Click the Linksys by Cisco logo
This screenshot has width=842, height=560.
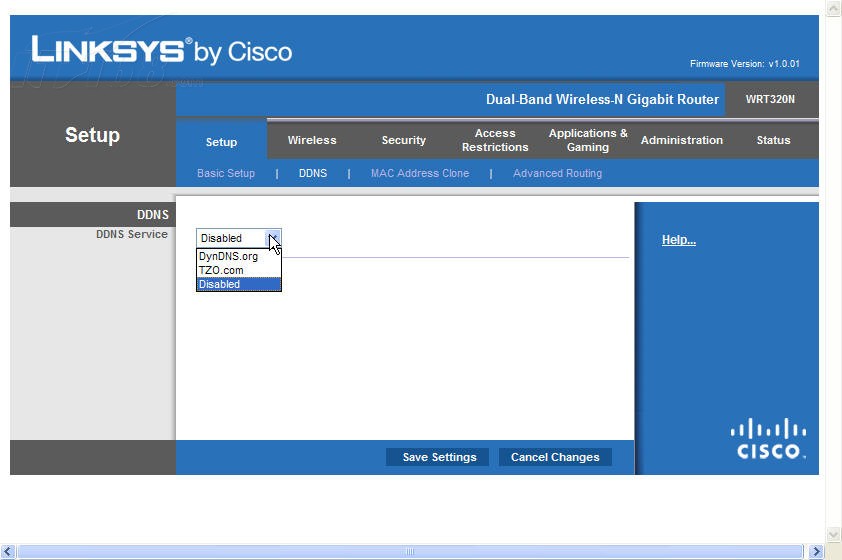tap(162, 51)
